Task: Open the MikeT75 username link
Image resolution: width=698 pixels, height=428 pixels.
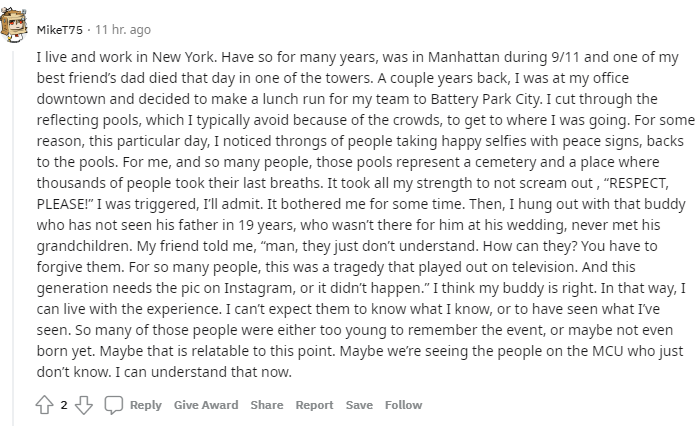Action: pyautogui.click(x=60, y=30)
